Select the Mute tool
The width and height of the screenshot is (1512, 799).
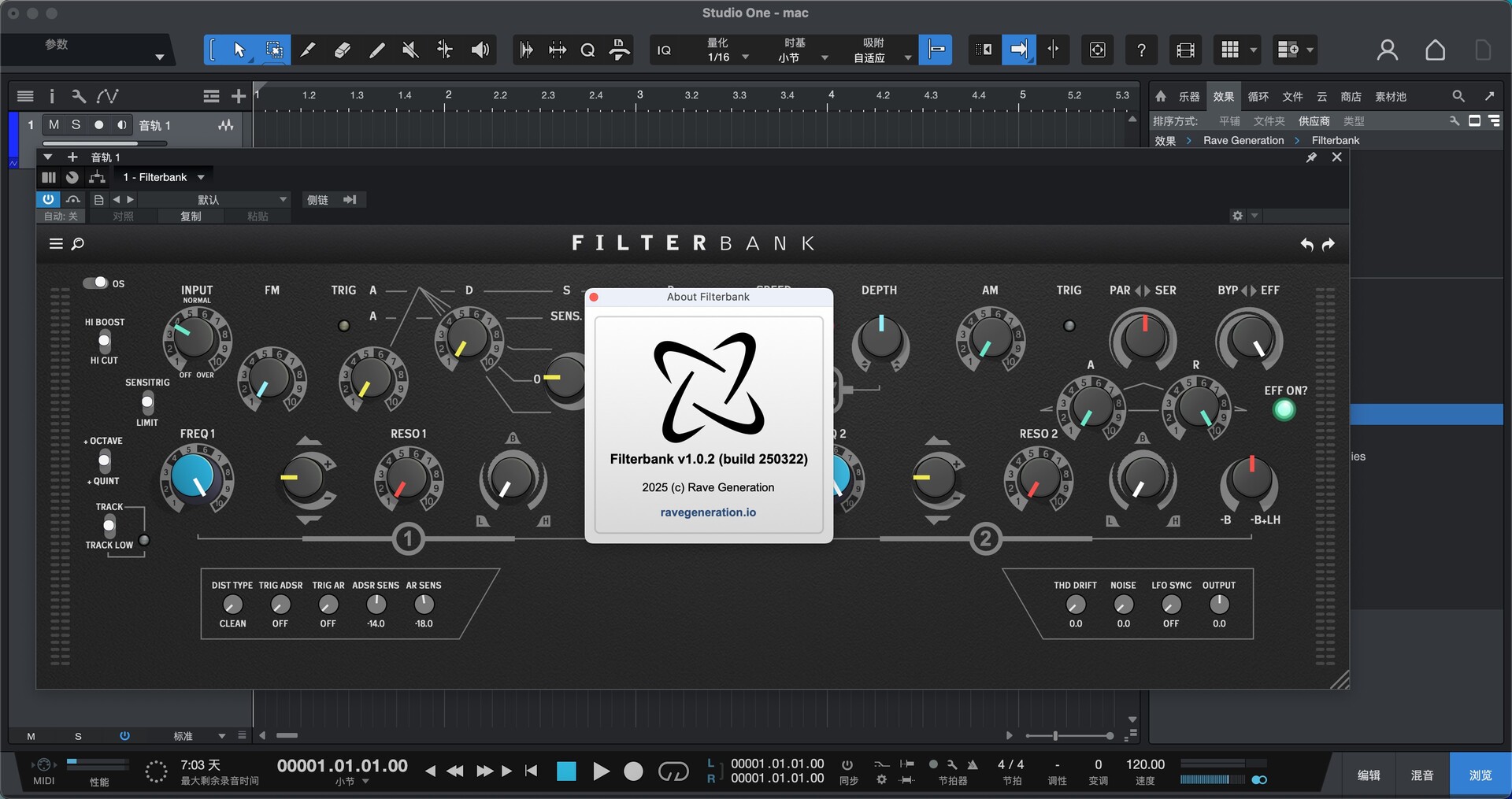click(410, 50)
